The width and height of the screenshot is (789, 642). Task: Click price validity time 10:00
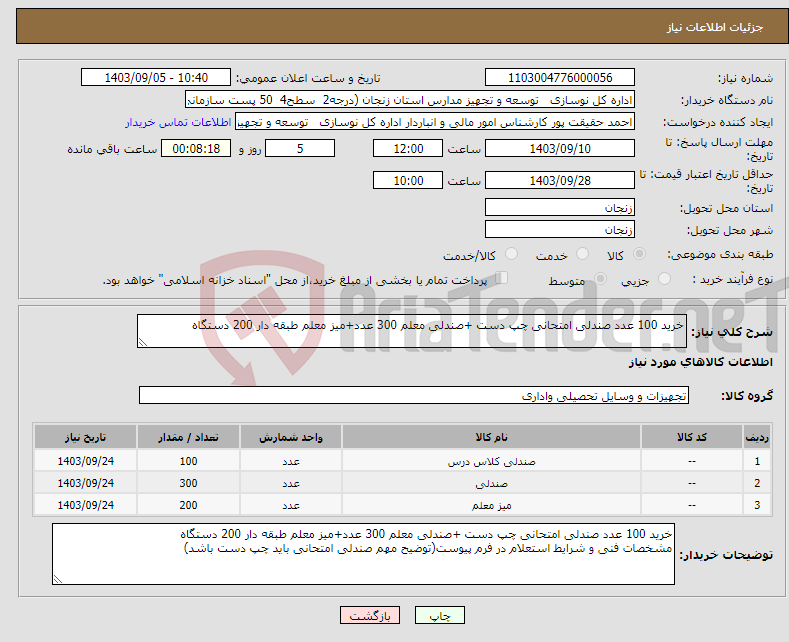408,180
